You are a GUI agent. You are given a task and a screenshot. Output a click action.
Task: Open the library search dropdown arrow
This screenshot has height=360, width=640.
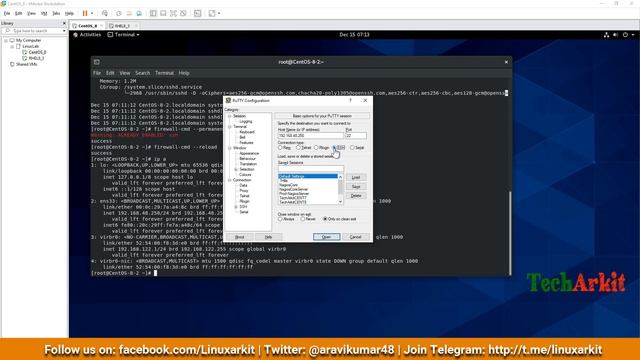(64, 31)
